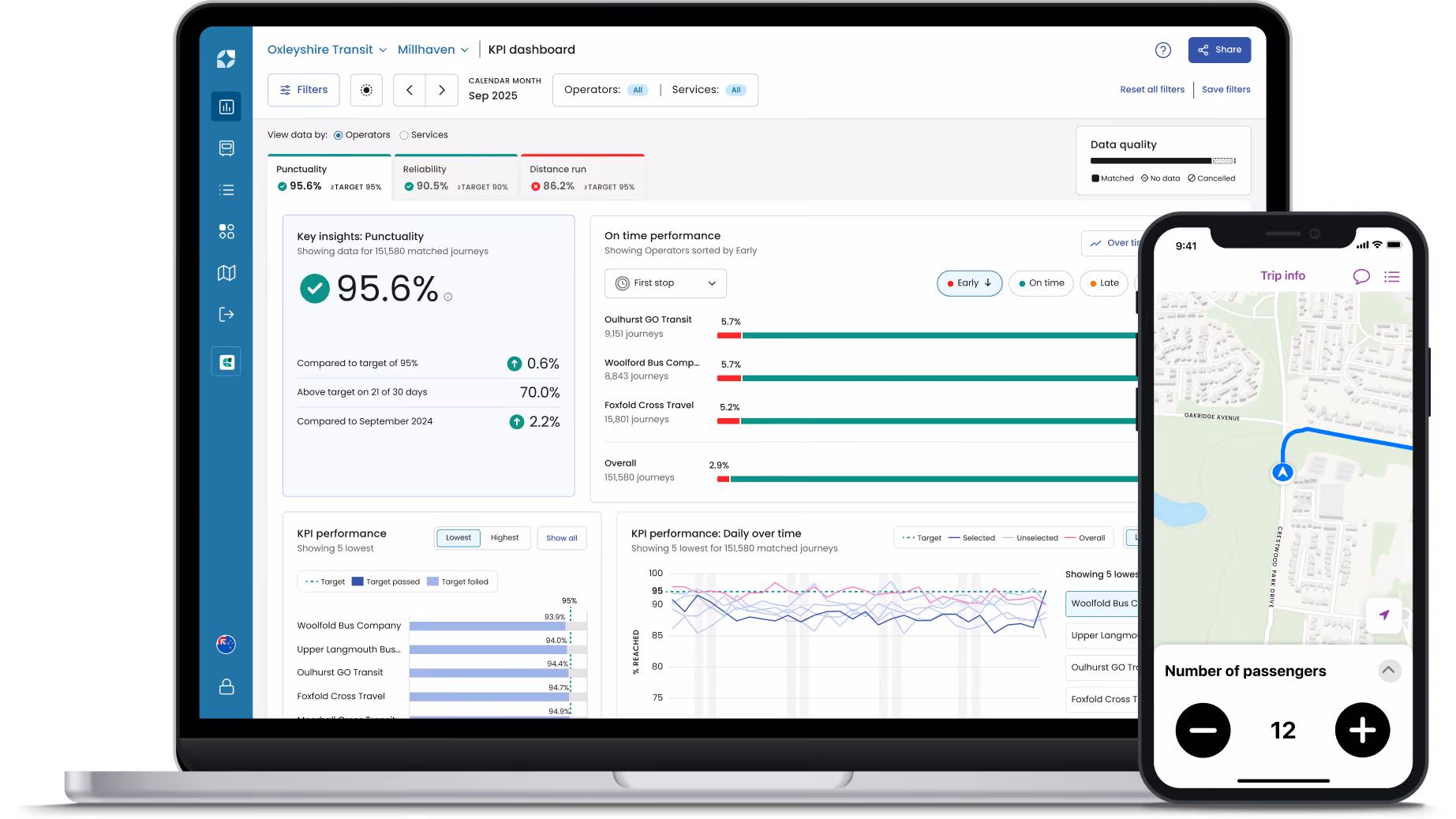This screenshot has width=1456, height=819.
Task: Open the list view icon in sidebar
Action: [226, 190]
